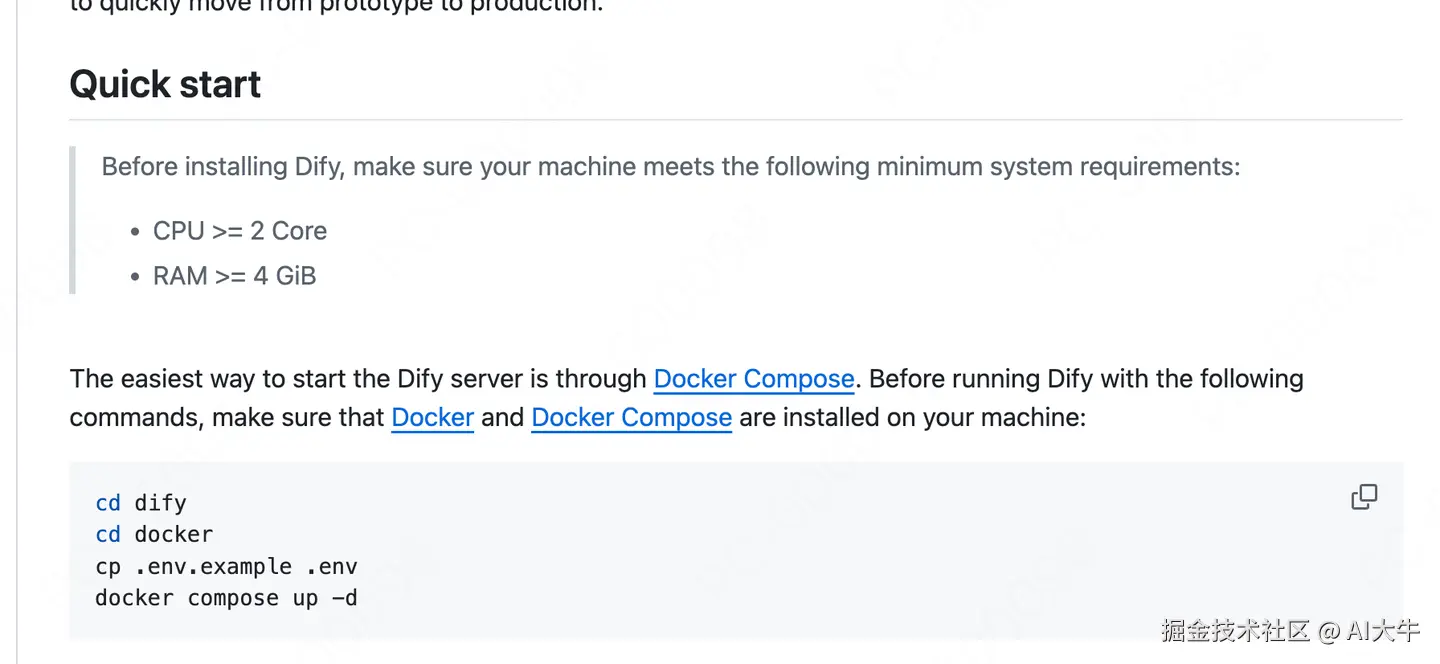Click the 'docker compose up -d' command
The width and height of the screenshot is (1440, 664).
point(226,598)
